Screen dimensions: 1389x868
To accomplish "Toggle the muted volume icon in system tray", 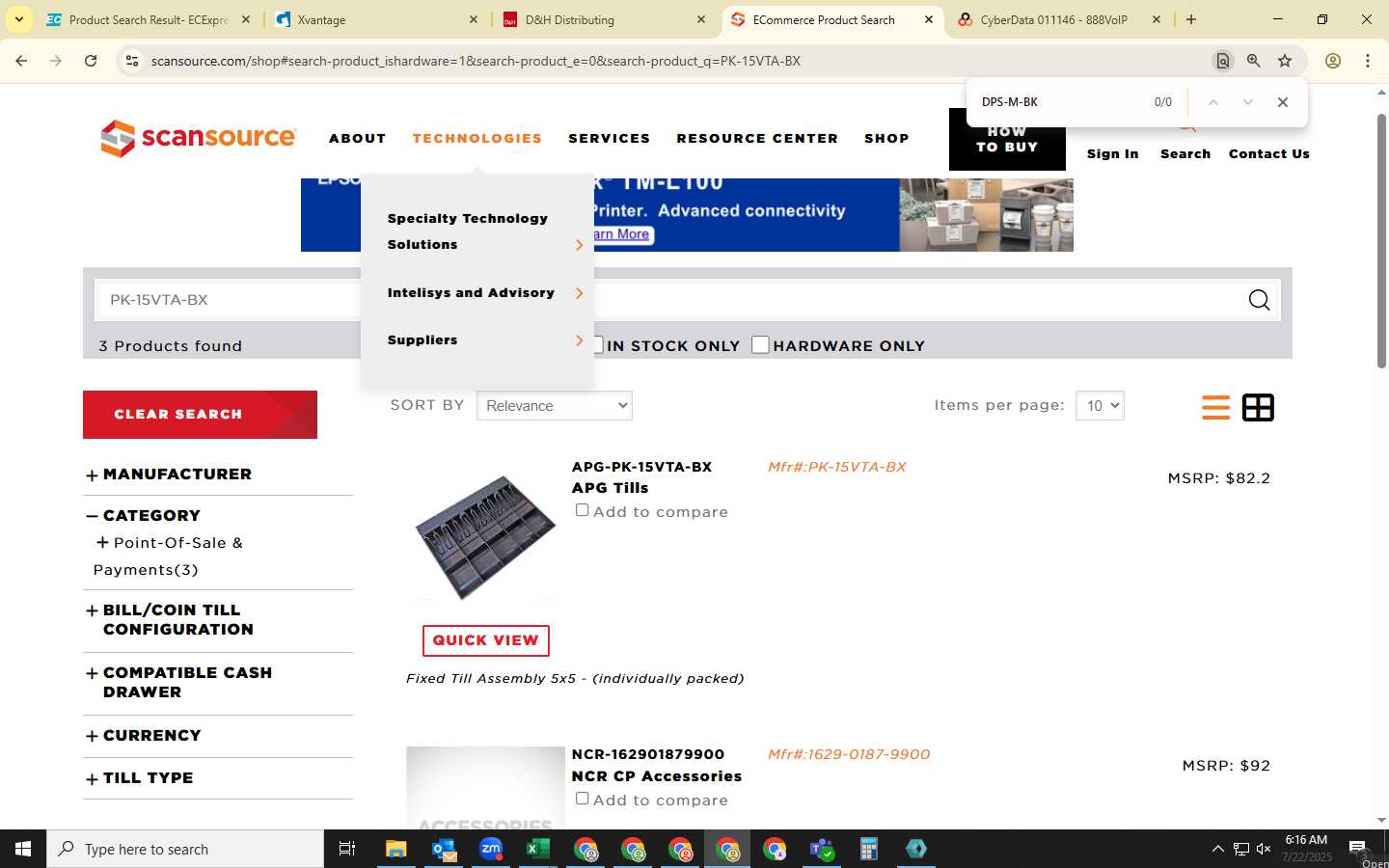I will coord(1264,849).
